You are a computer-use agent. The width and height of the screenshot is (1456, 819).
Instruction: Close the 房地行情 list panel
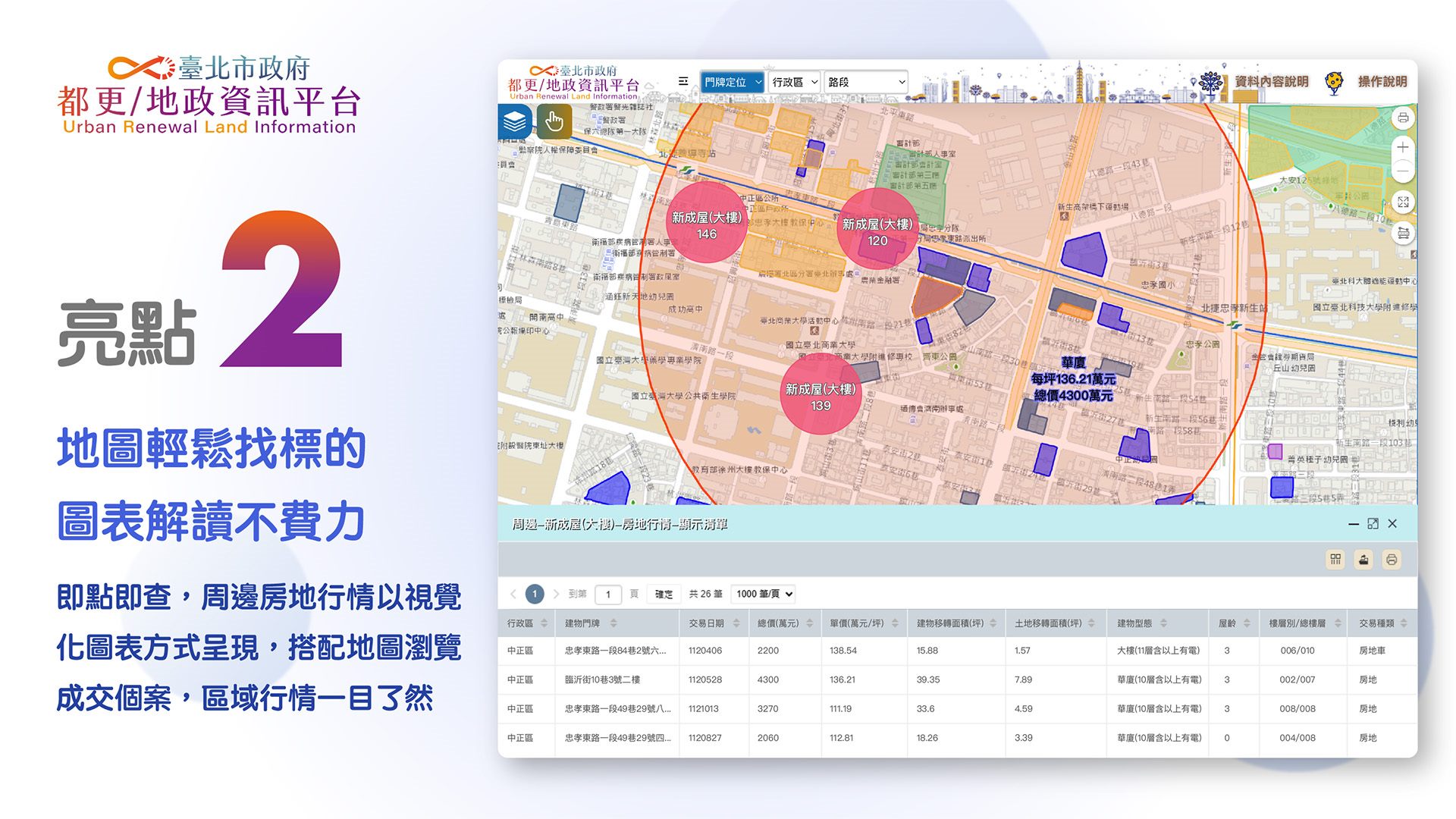pos(1392,524)
